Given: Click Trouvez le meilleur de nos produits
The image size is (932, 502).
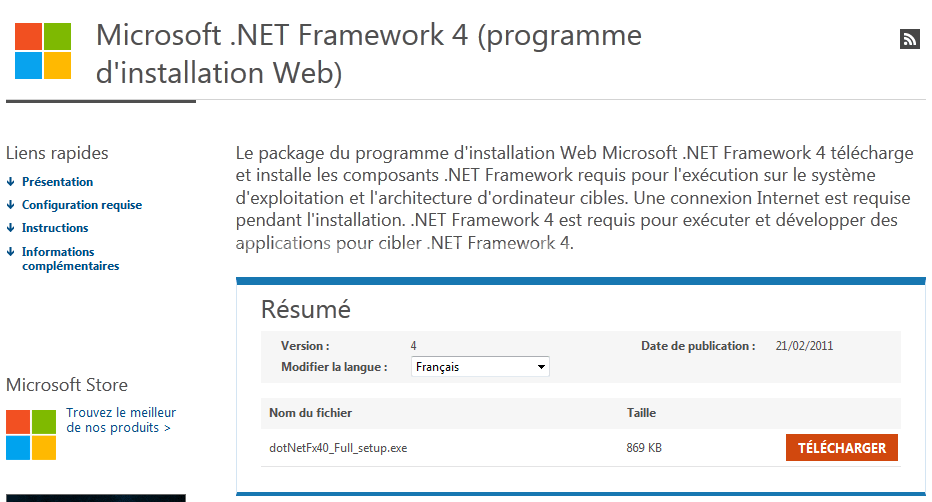Looking at the screenshot, I should coord(121,420).
